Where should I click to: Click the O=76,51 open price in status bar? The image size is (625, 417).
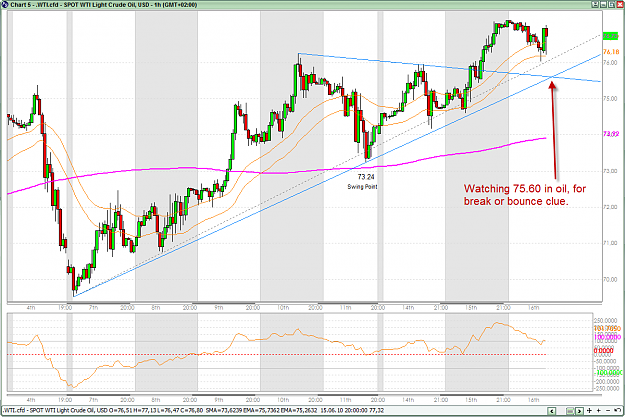[x=121, y=411]
